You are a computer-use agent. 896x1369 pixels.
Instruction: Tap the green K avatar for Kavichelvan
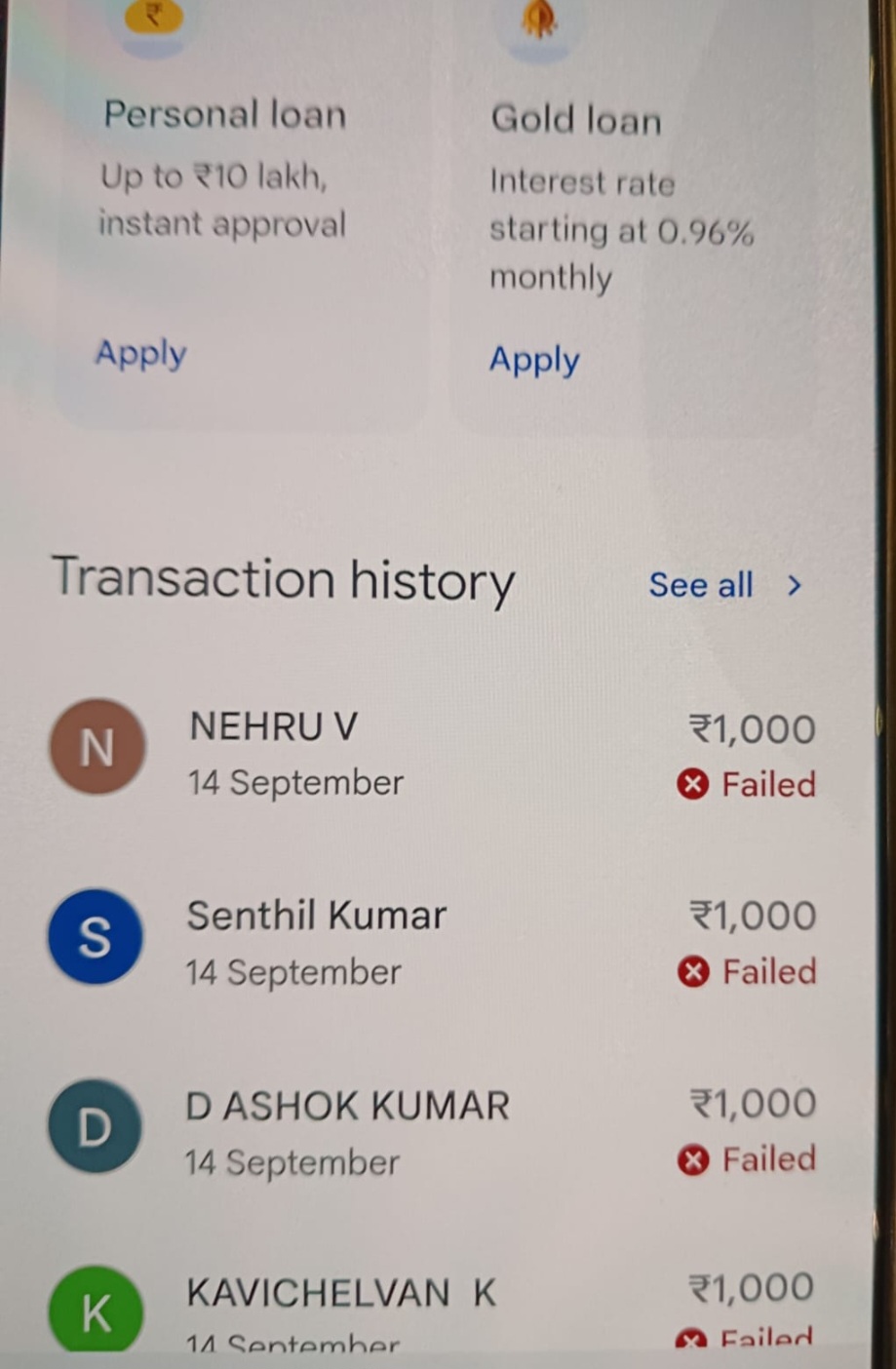pos(96,1309)
